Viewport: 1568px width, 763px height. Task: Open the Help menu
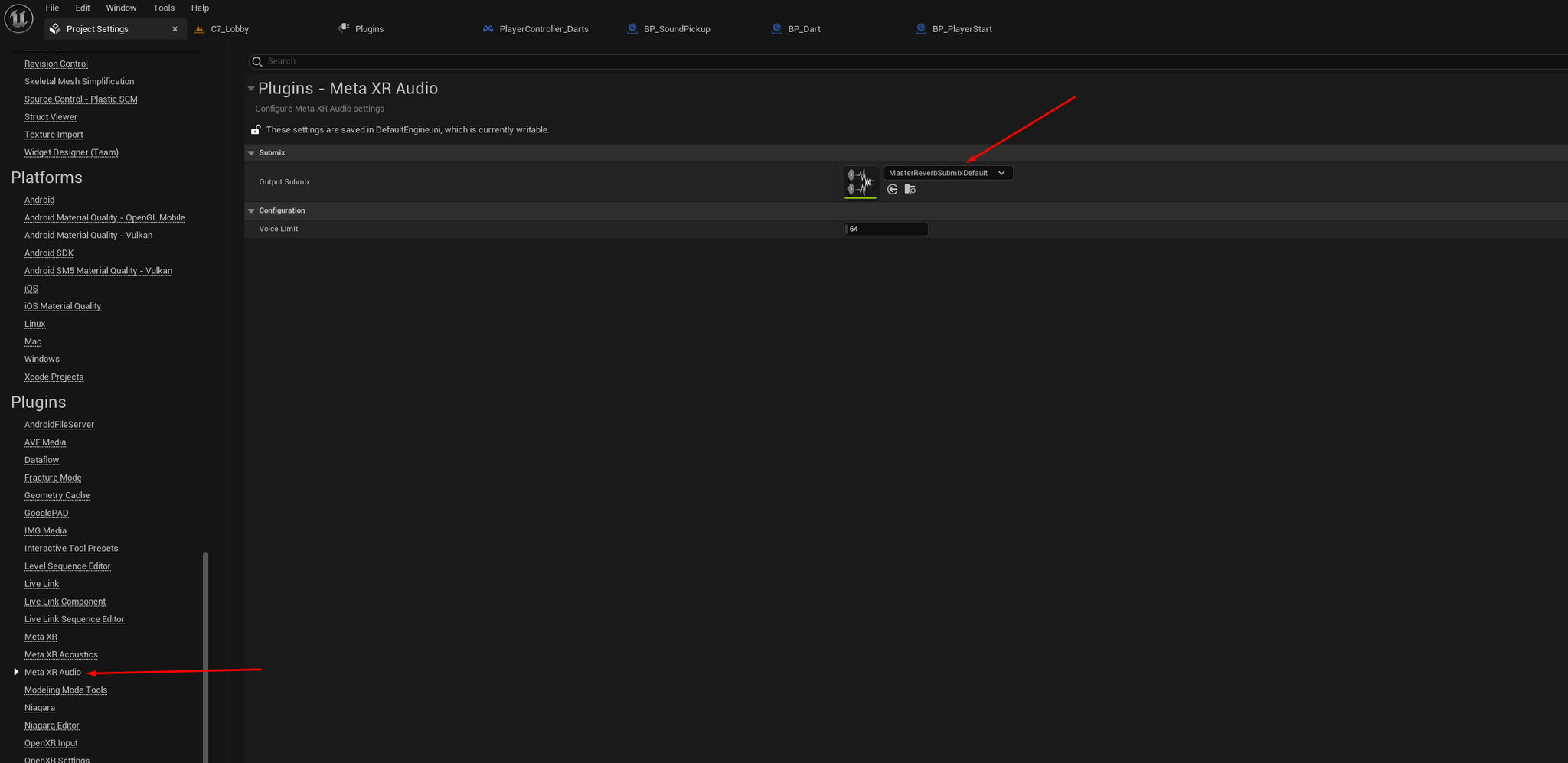click(200, 8)
